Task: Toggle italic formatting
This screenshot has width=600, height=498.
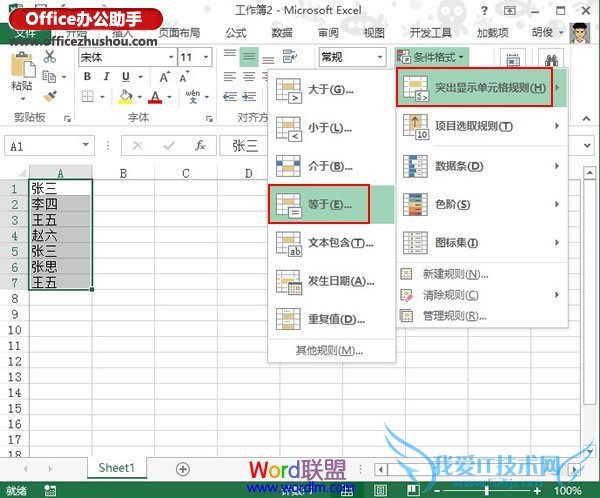Action: point(106,77)
